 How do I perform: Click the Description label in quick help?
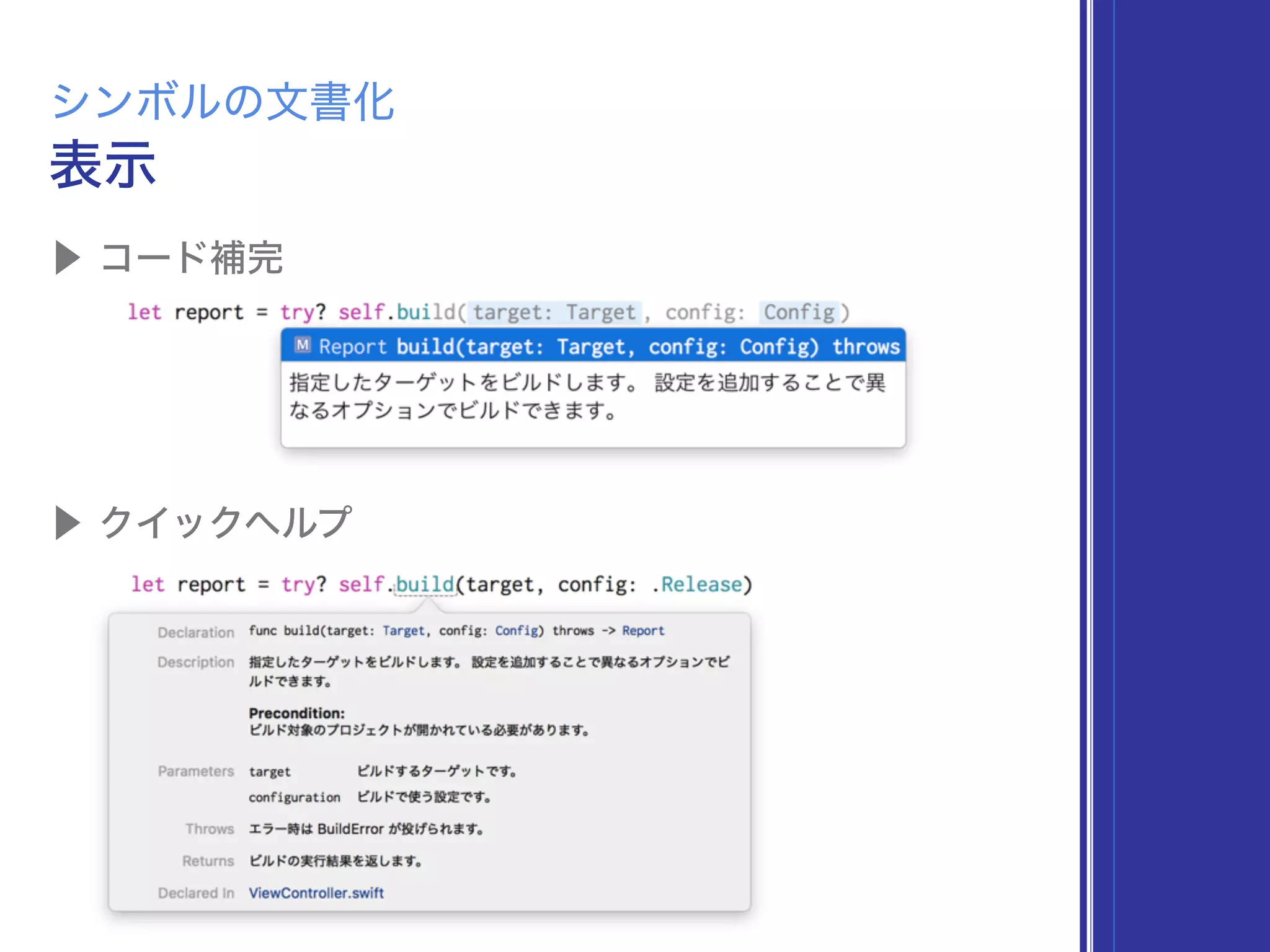[x=196, y=663]
